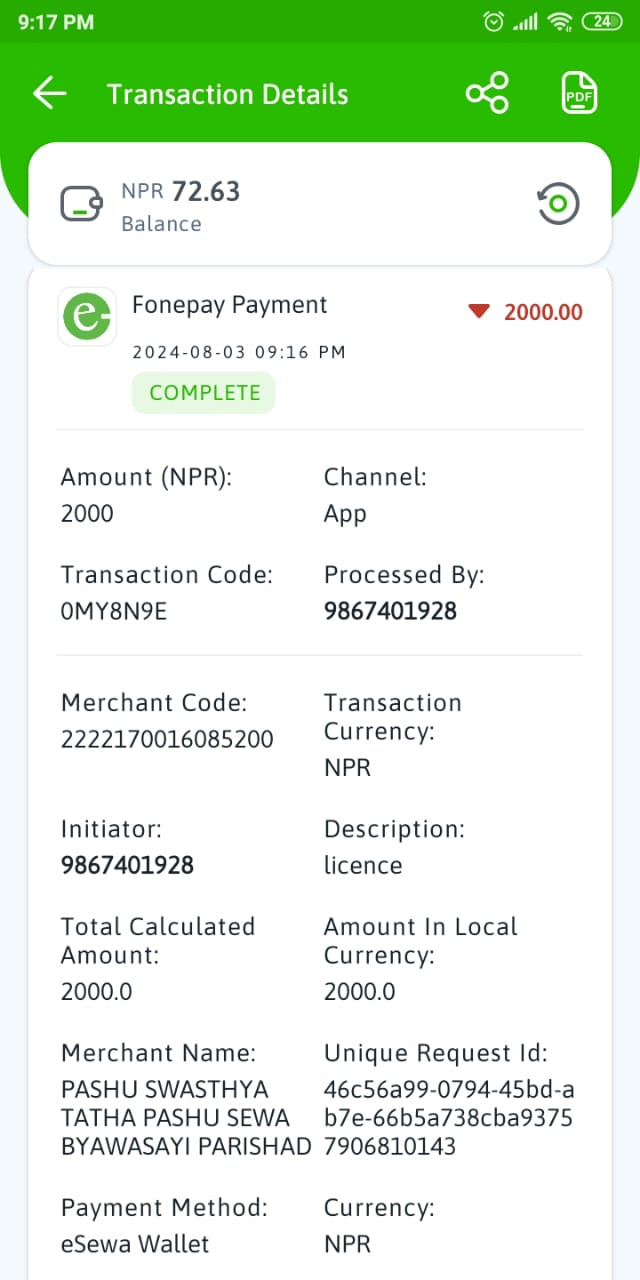Tap the wallet icon beside balance

click(81, 204)
